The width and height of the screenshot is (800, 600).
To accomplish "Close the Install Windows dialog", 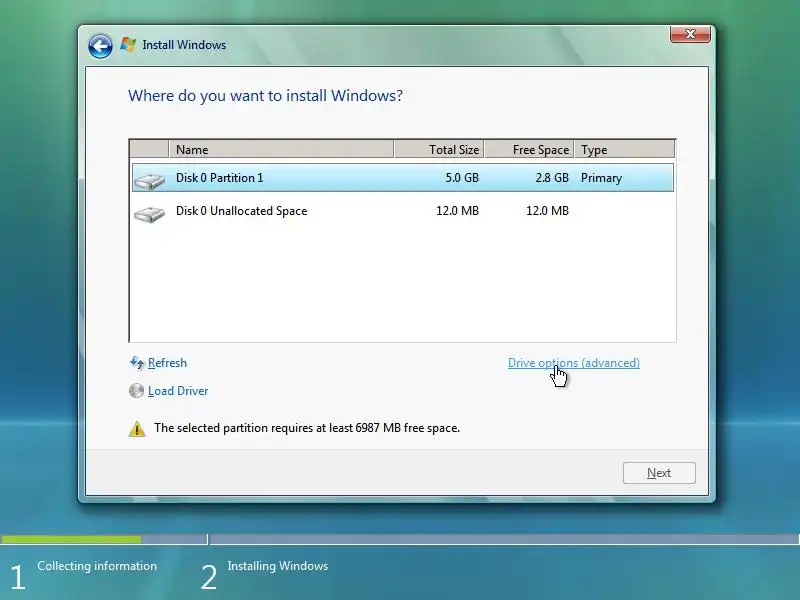I will [x=690, y=34].
